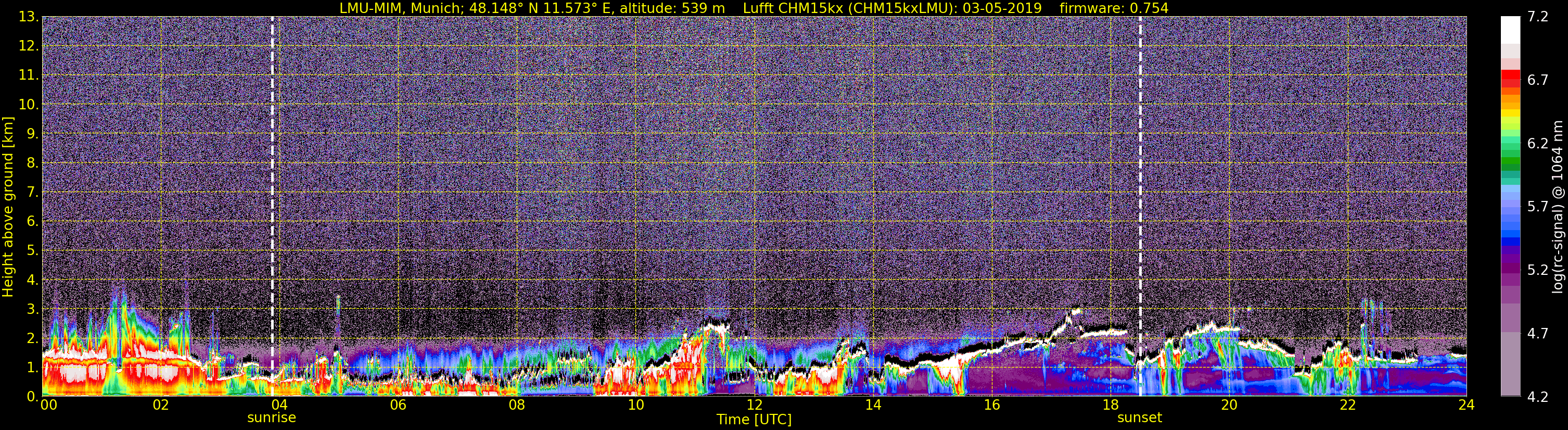Click the colorbar tick value '4.2'
This screenshot has height=430, width=1568.
pos(1538,397)
